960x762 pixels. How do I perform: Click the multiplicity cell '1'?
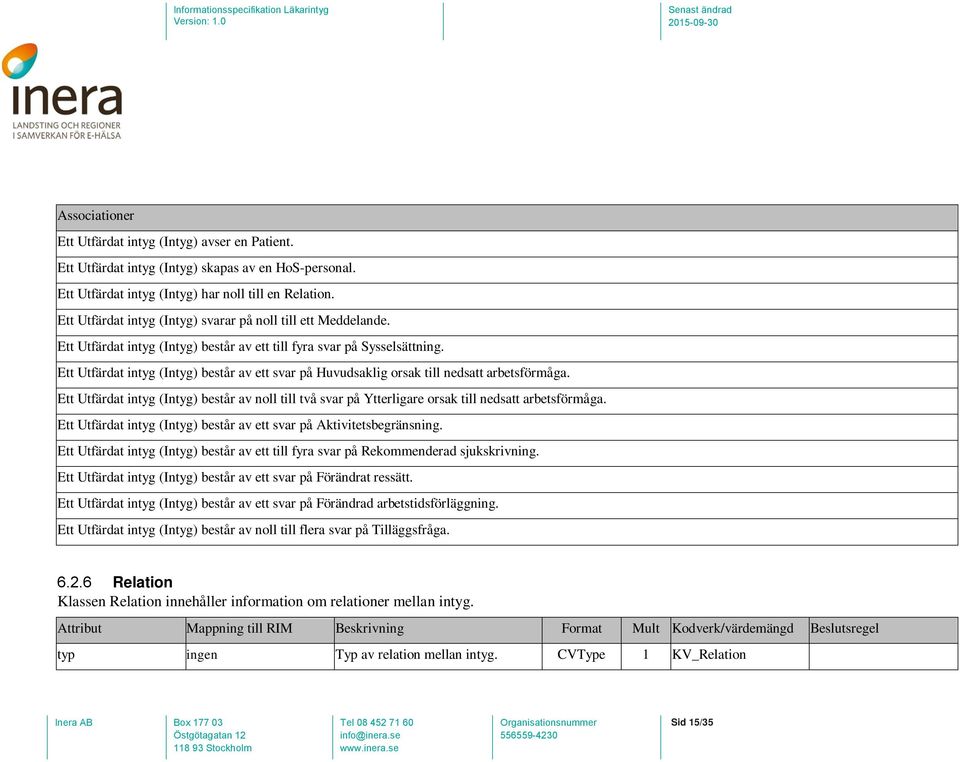point(646,656)
